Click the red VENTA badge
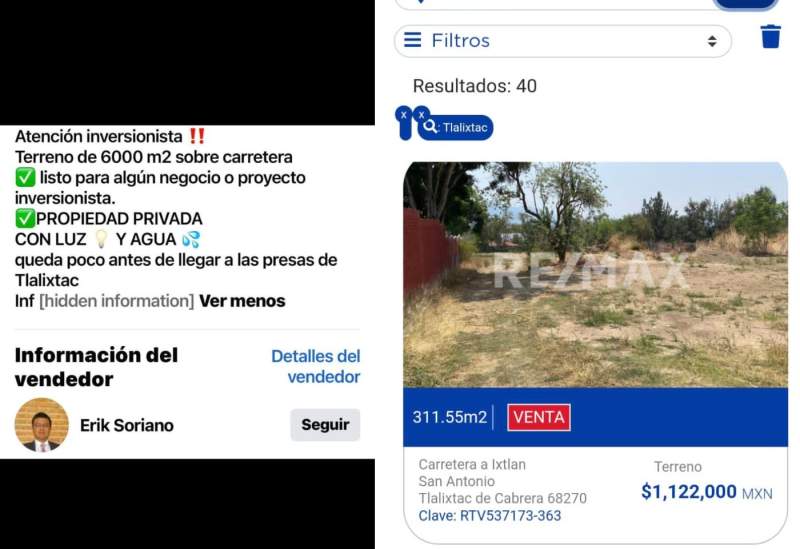Screen dimensions: 800x549 [x=539, y=417]
